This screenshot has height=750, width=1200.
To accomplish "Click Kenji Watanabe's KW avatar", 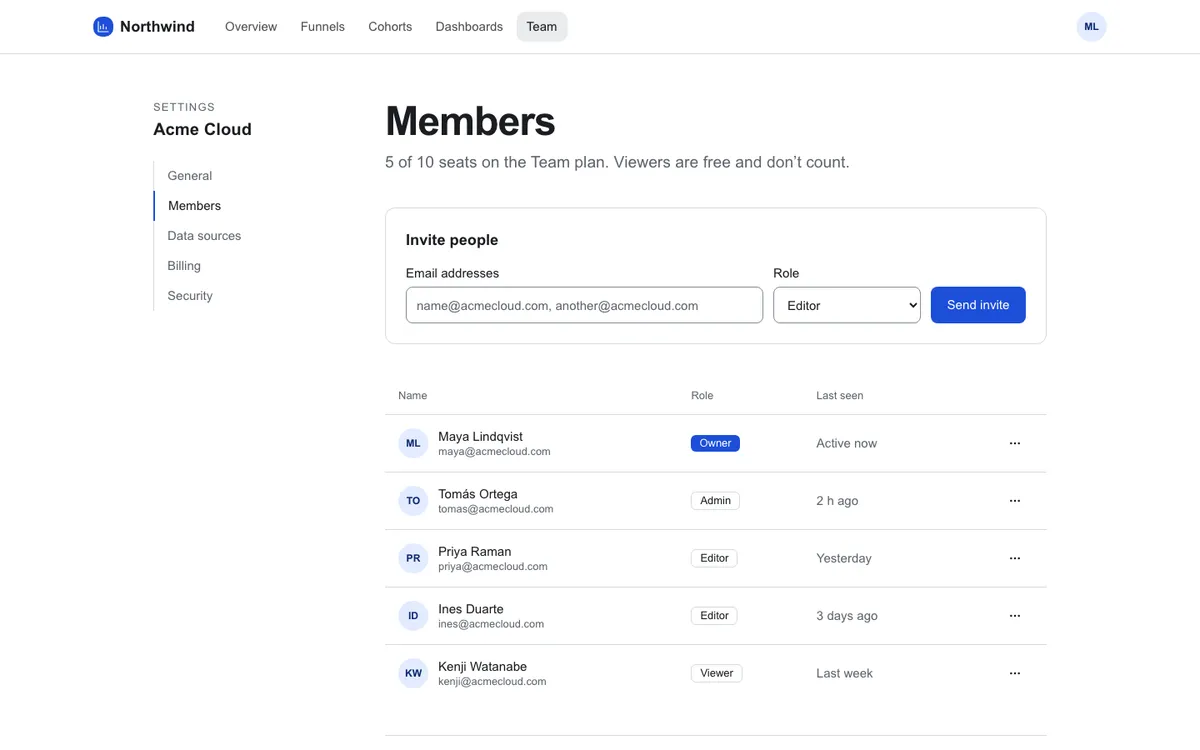I will (413, 673).
